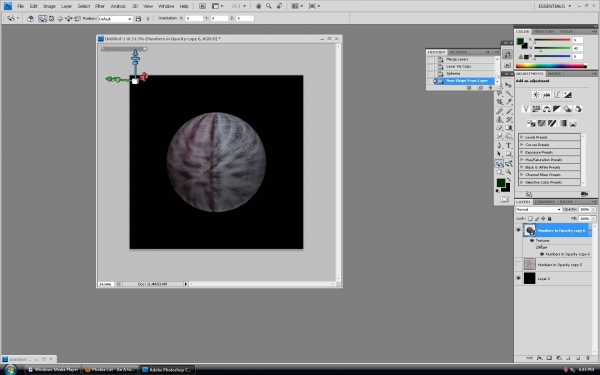Switch to the Channels tab
This screenshot has width=600, height=375.
(545, 202)
